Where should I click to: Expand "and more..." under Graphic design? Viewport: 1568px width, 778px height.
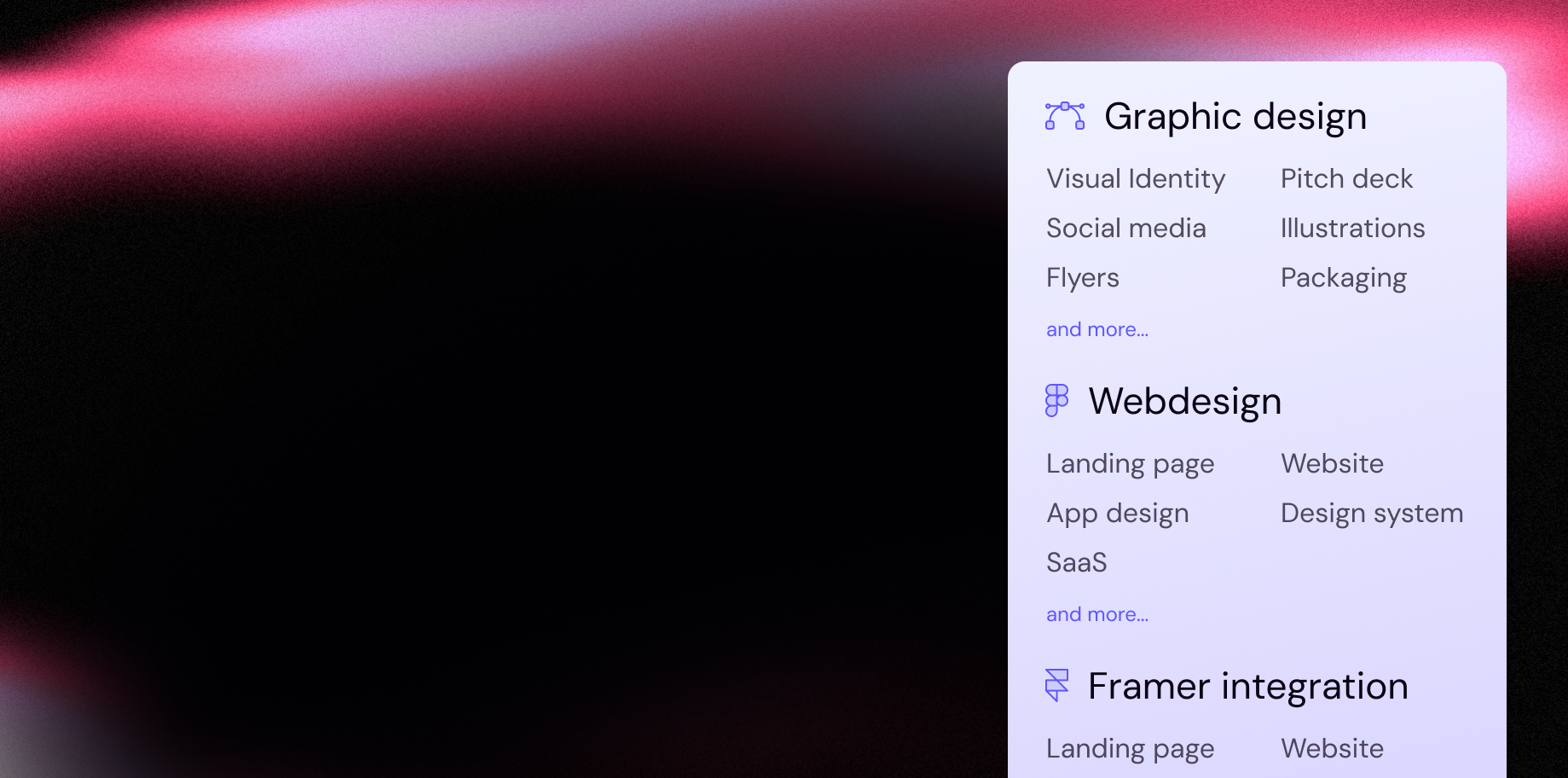tap(1096, 330)
